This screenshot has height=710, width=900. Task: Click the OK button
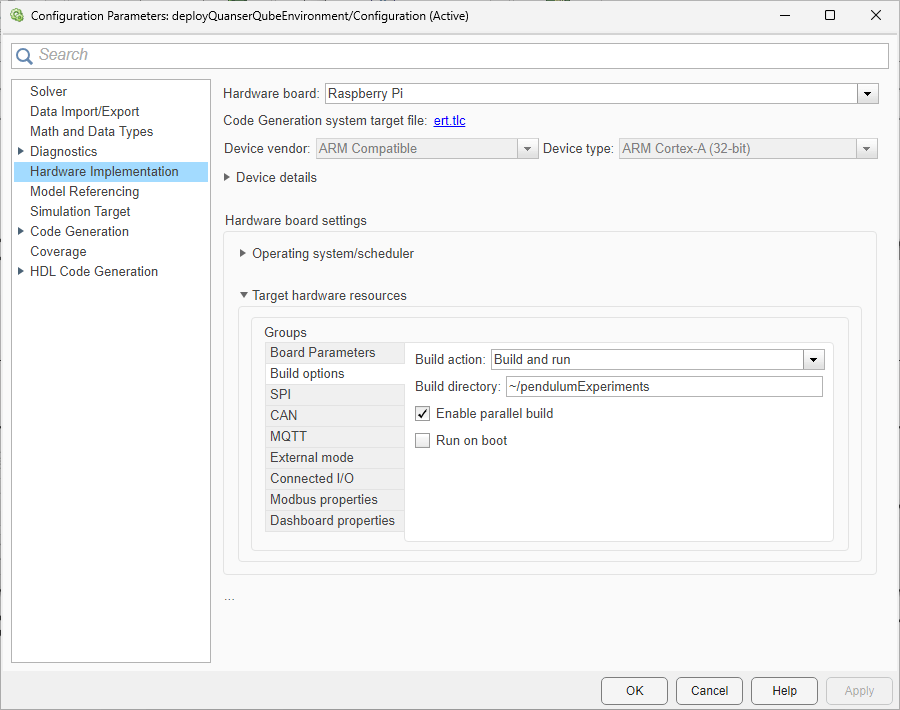pos(634,690)
